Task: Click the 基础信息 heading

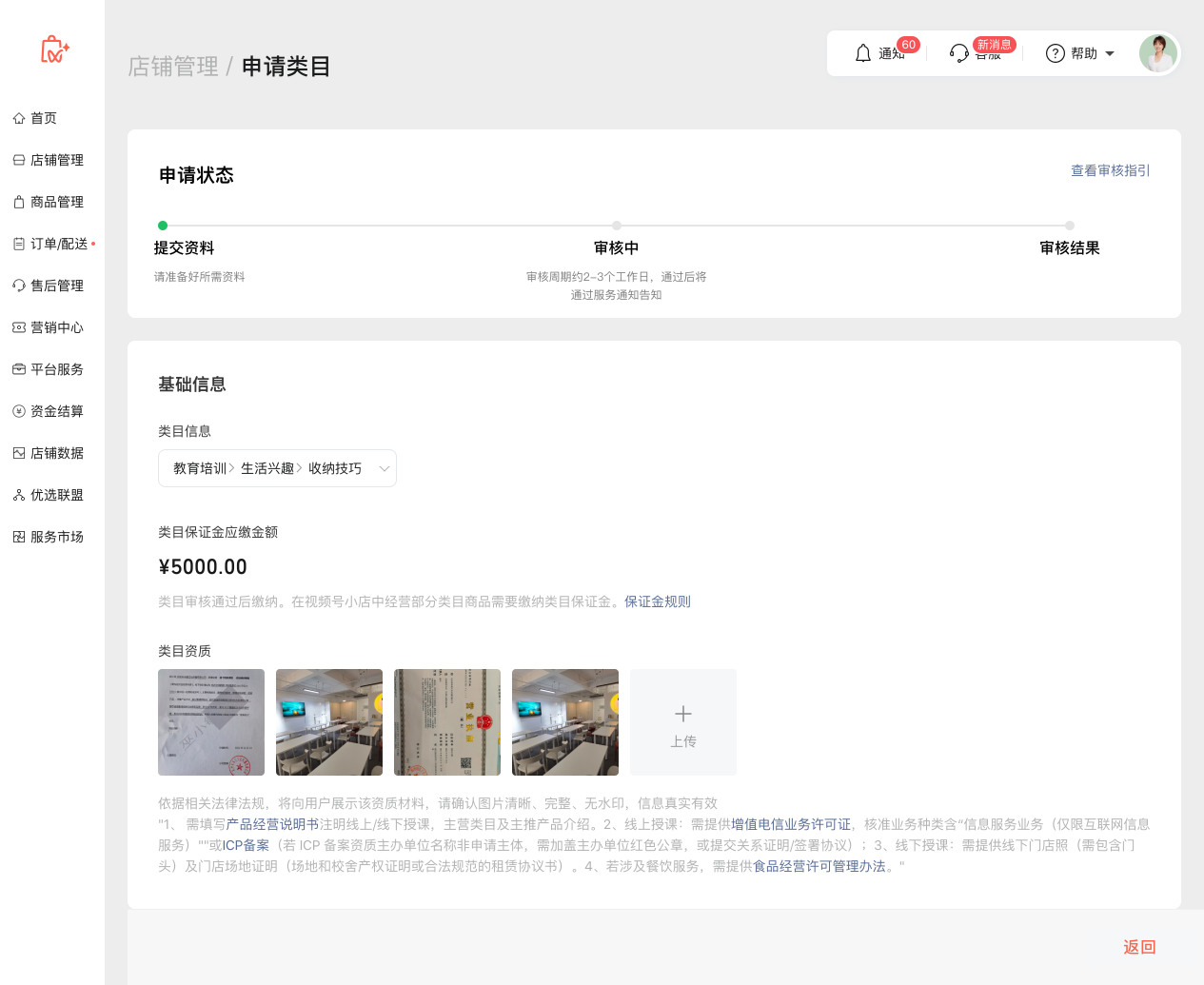Action: (x=192, y=384)
